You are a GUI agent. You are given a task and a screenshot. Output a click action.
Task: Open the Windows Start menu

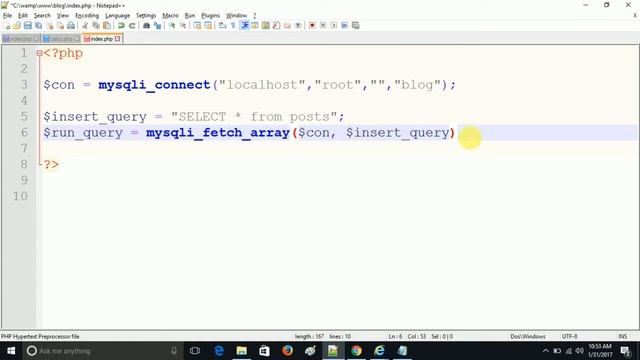click(x=11, y=351)
